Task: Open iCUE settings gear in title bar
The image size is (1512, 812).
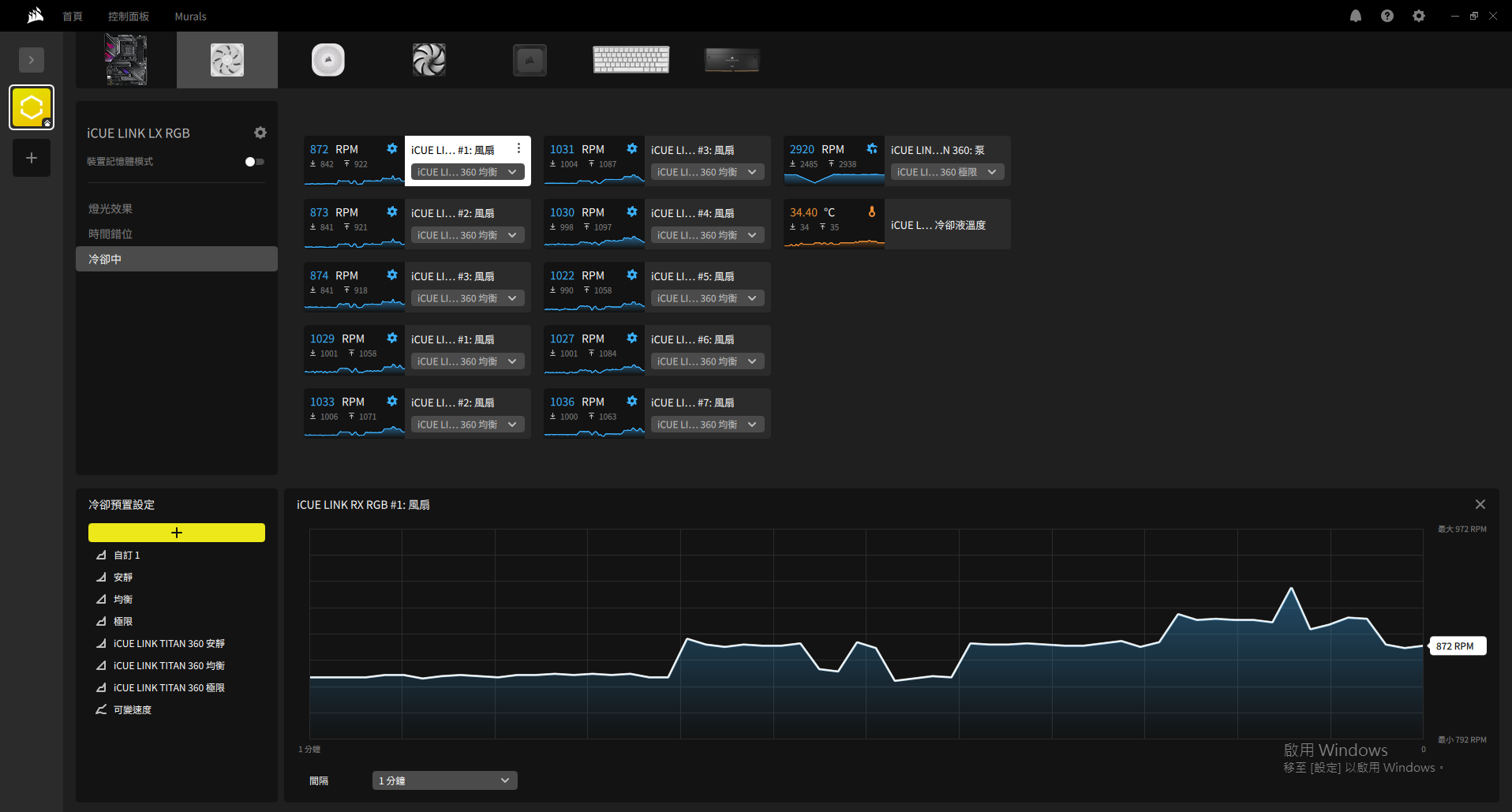Action: pyautogui.click(x=1418, y=16)
